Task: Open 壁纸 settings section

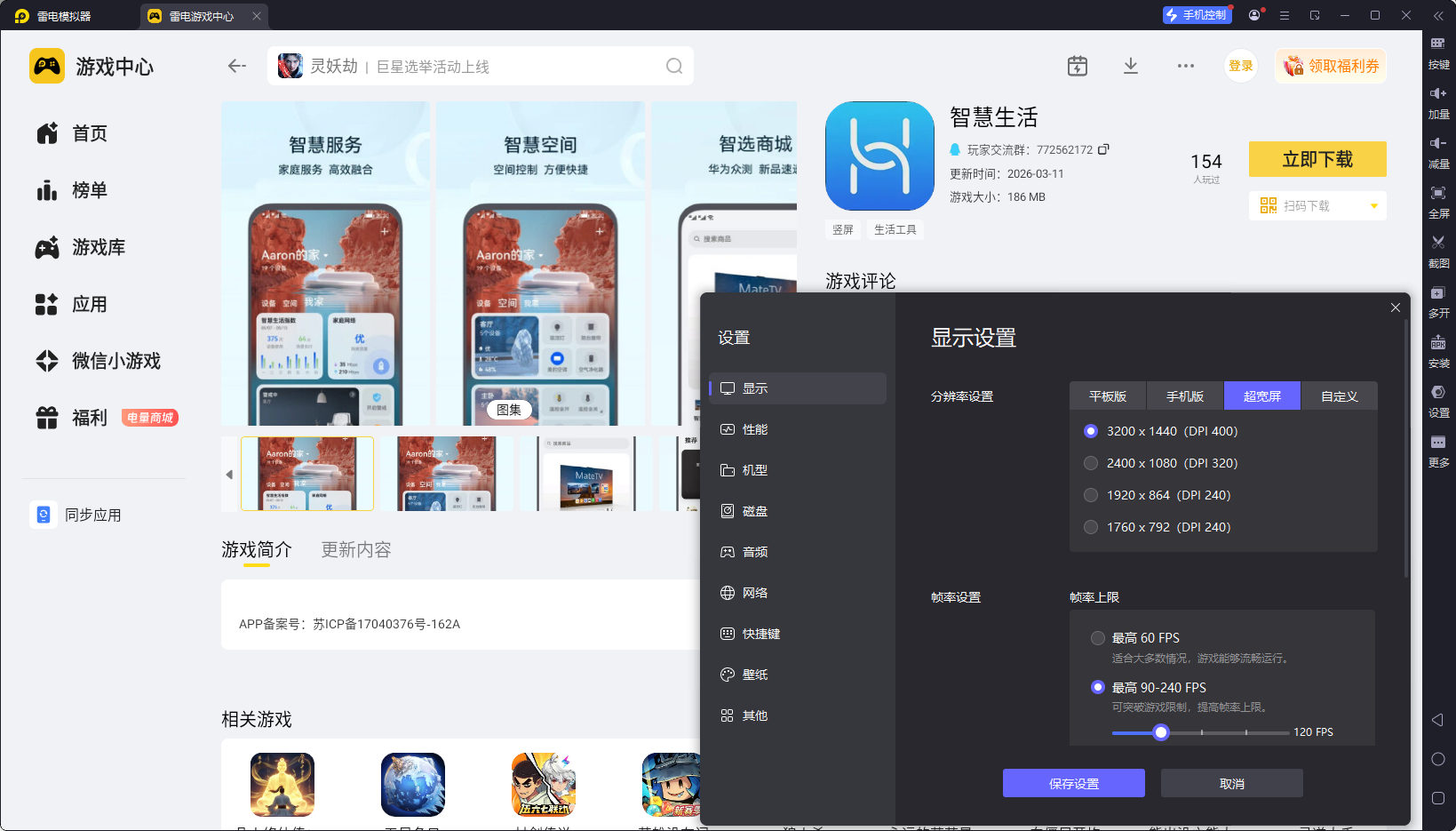Action: click(798, 675)
